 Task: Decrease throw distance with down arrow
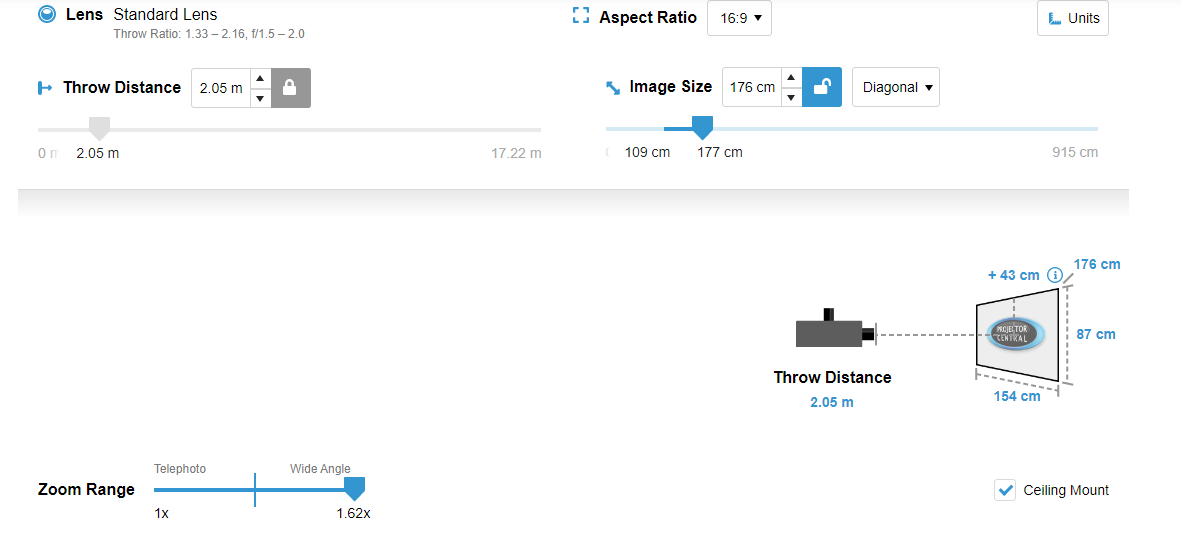coord(260,97)
